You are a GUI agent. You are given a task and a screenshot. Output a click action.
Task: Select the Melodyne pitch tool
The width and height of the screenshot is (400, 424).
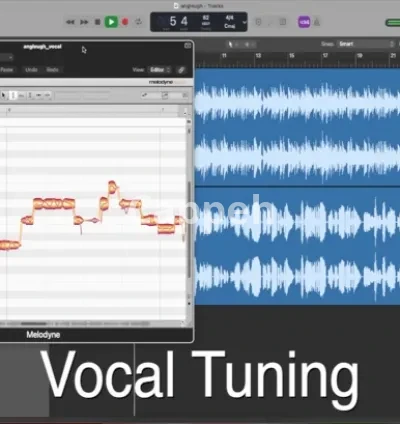(13, 96)
